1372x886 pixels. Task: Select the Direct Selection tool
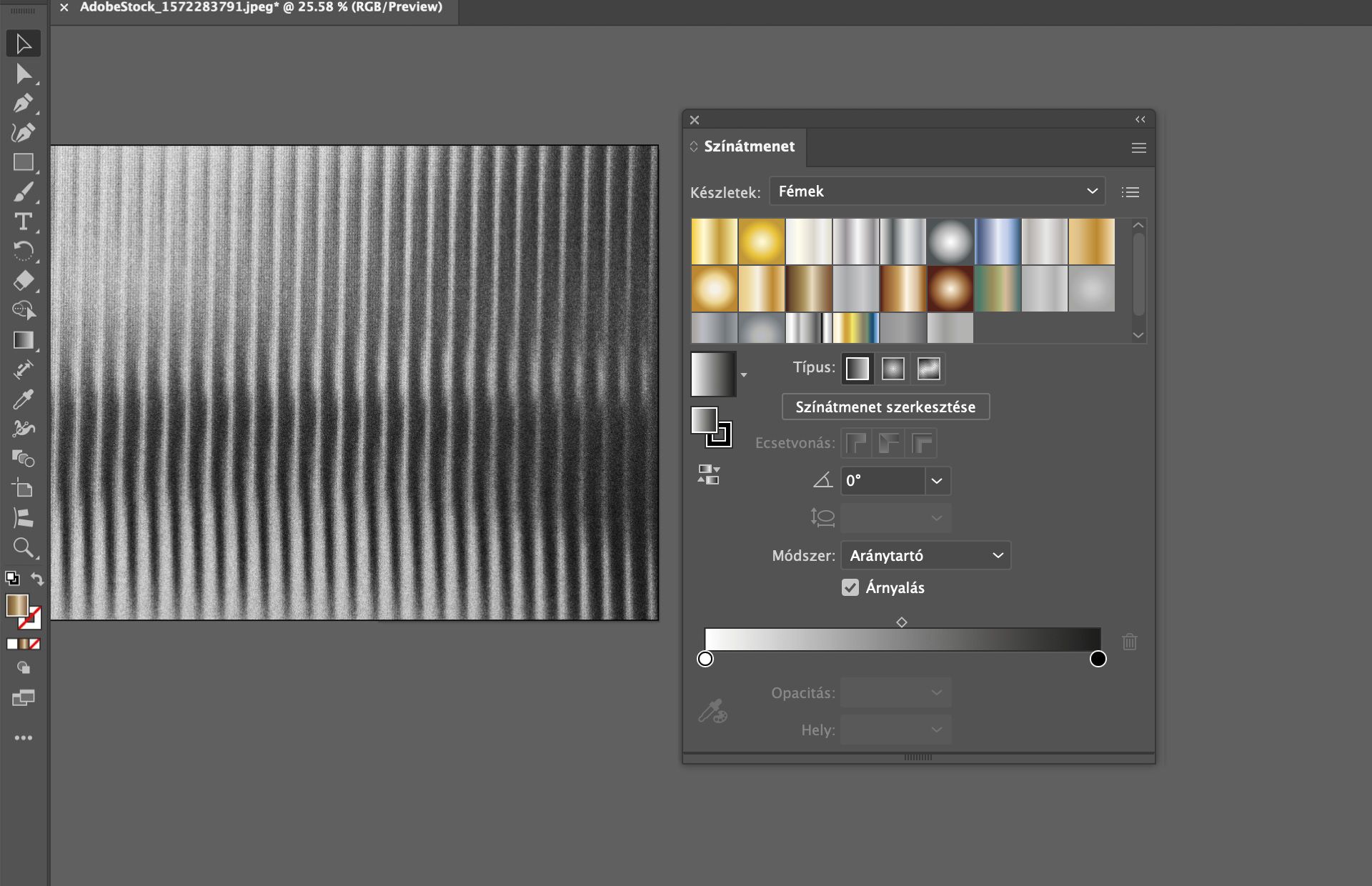(23, 74)
